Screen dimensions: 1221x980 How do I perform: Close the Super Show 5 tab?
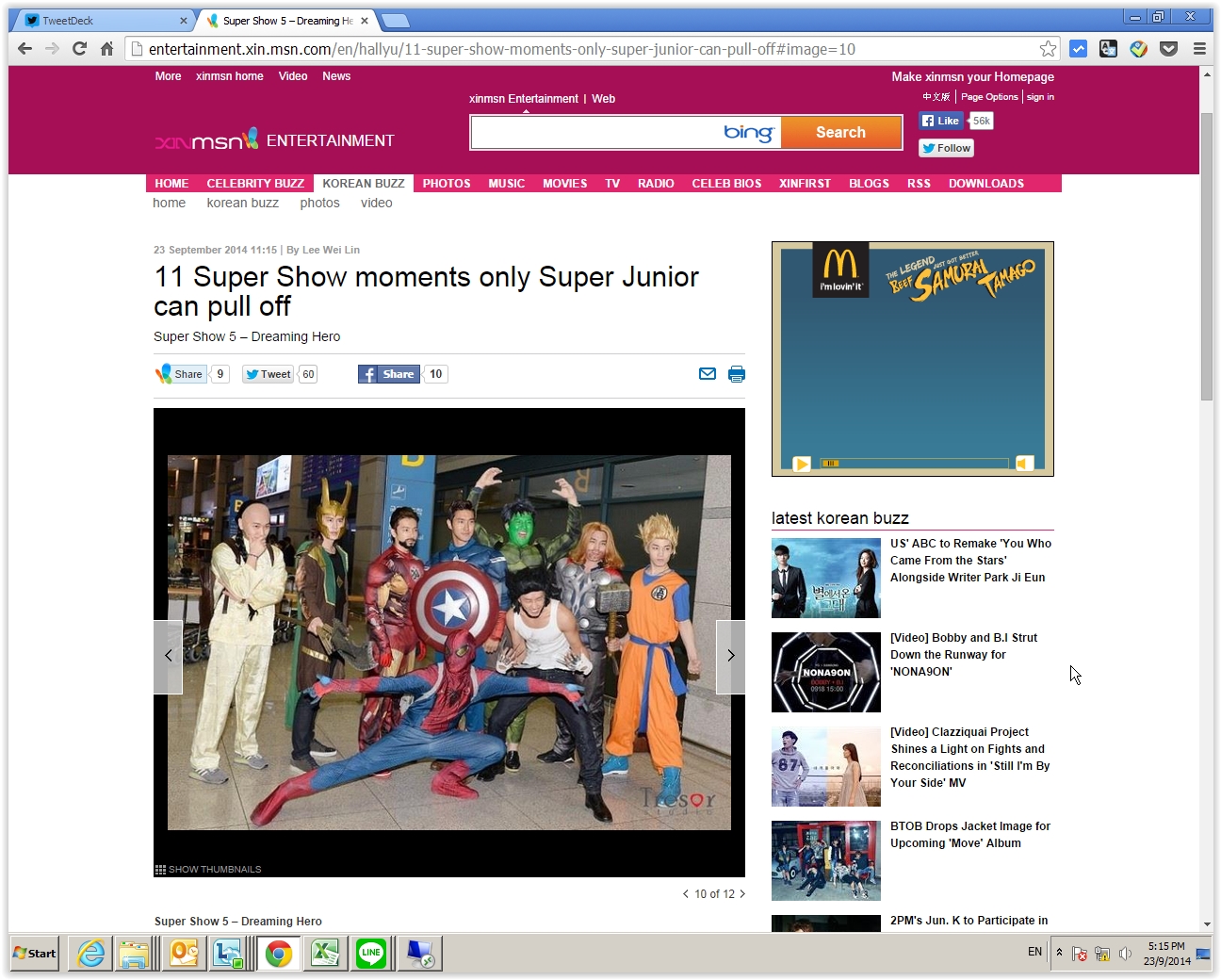pyautogui.click(x=365, y=20)
